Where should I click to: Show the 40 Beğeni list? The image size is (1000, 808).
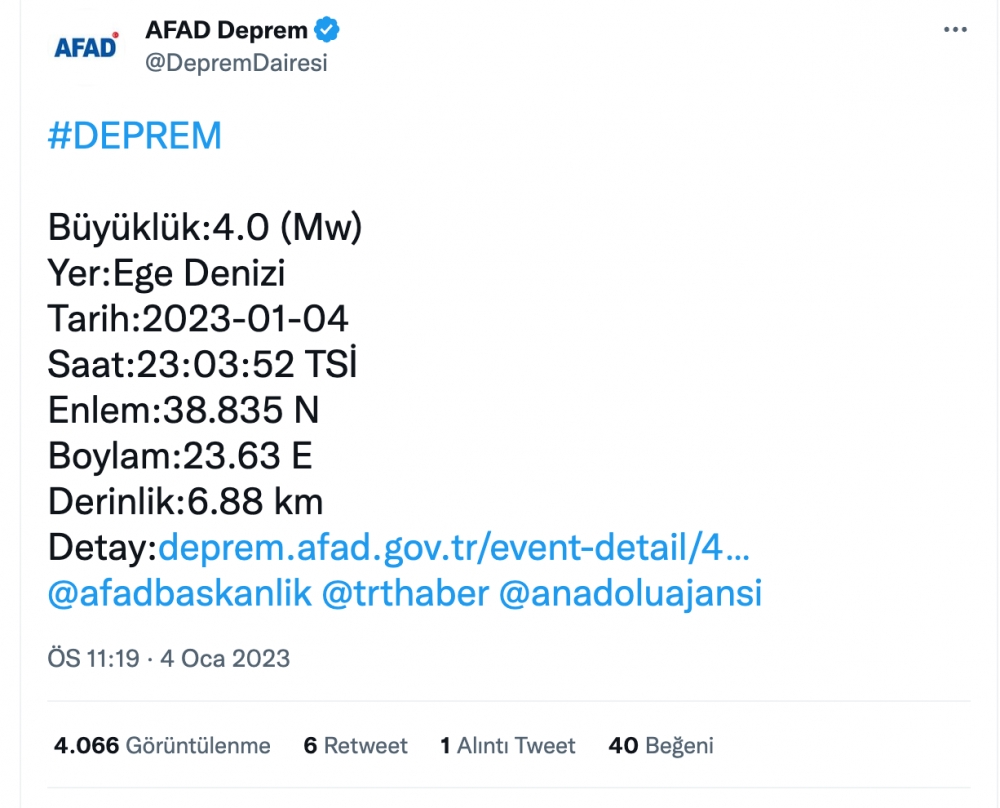pos(660,746)
